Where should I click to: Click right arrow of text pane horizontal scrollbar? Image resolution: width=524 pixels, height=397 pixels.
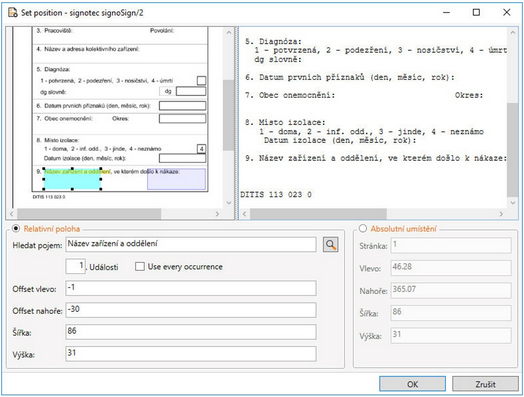point(501,214)
